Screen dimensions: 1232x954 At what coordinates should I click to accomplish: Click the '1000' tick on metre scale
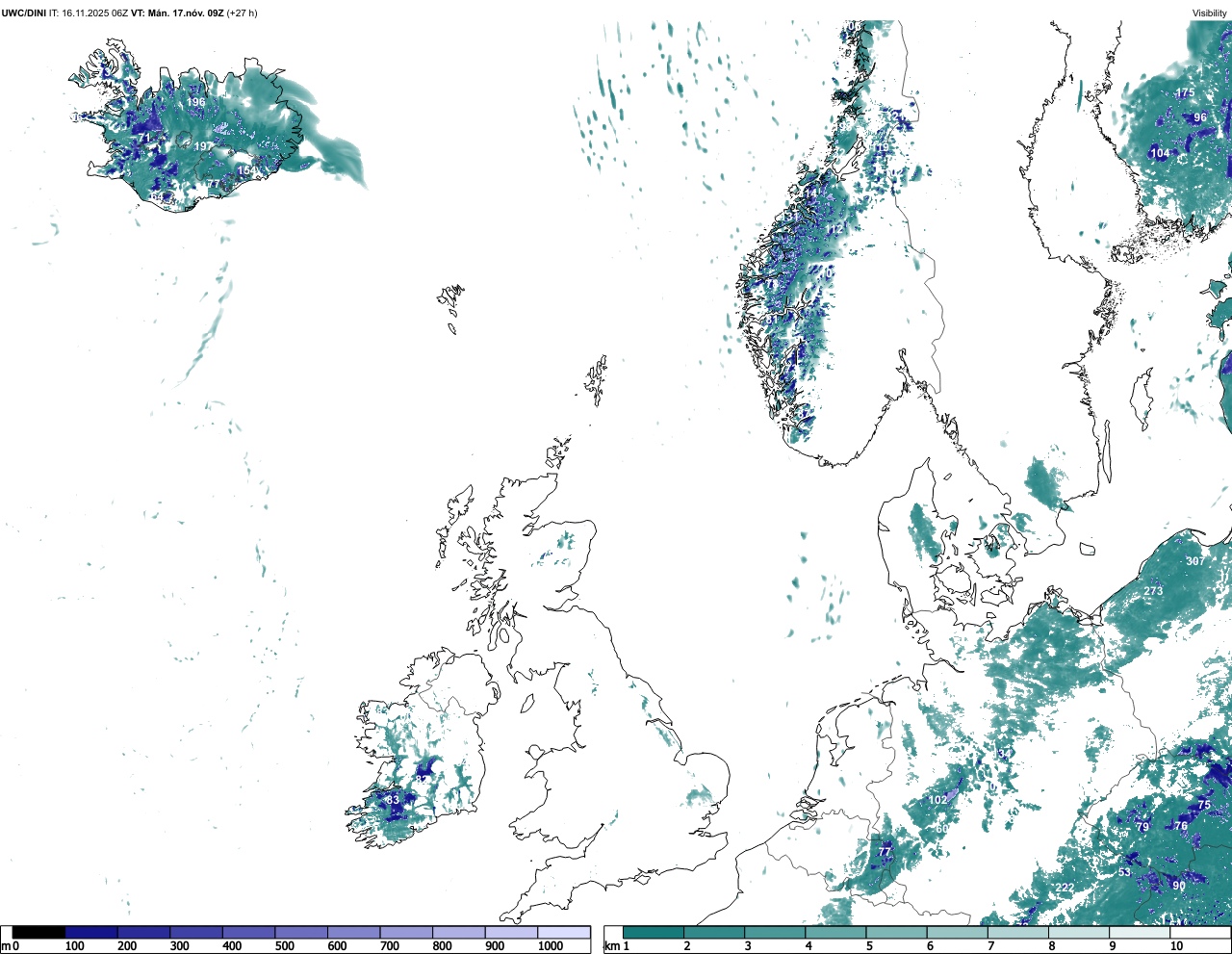[551, 946]
